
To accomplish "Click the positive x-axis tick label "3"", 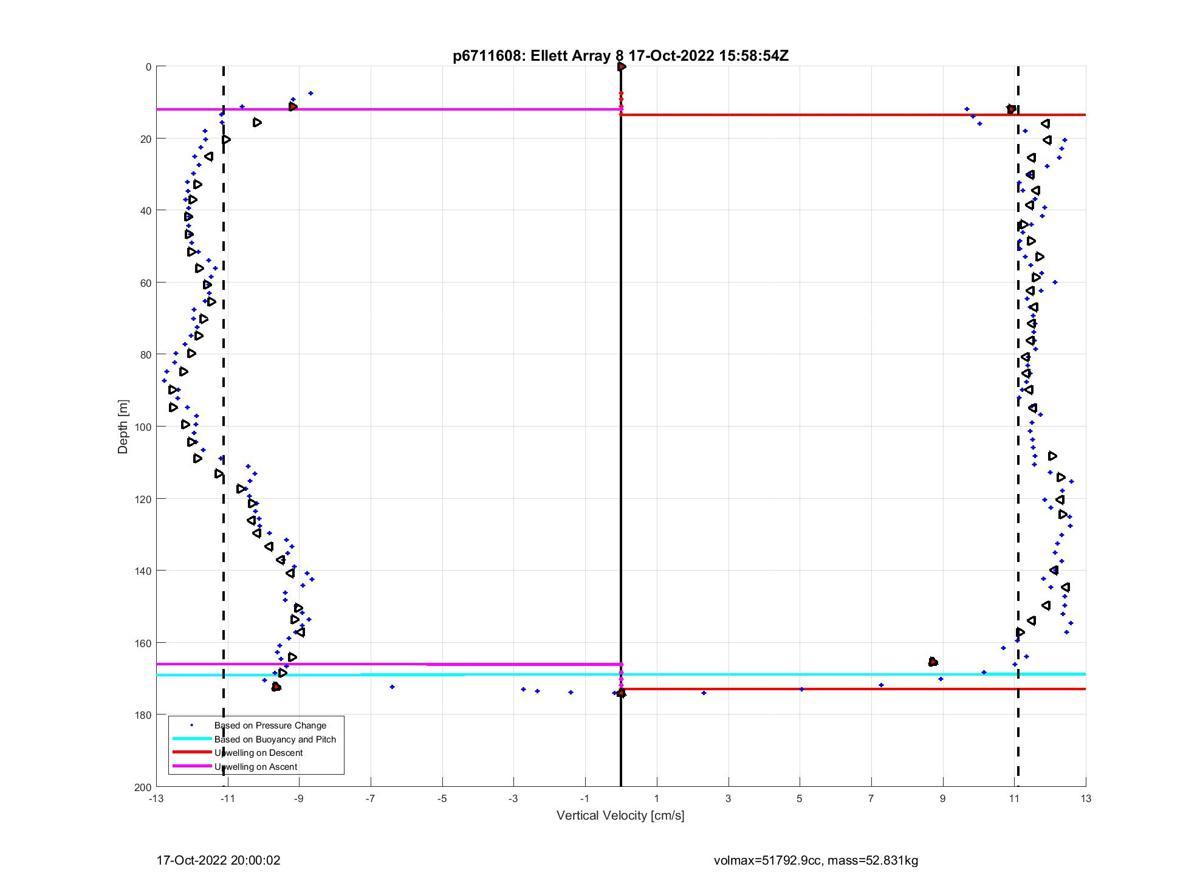I will click(728, 798).
